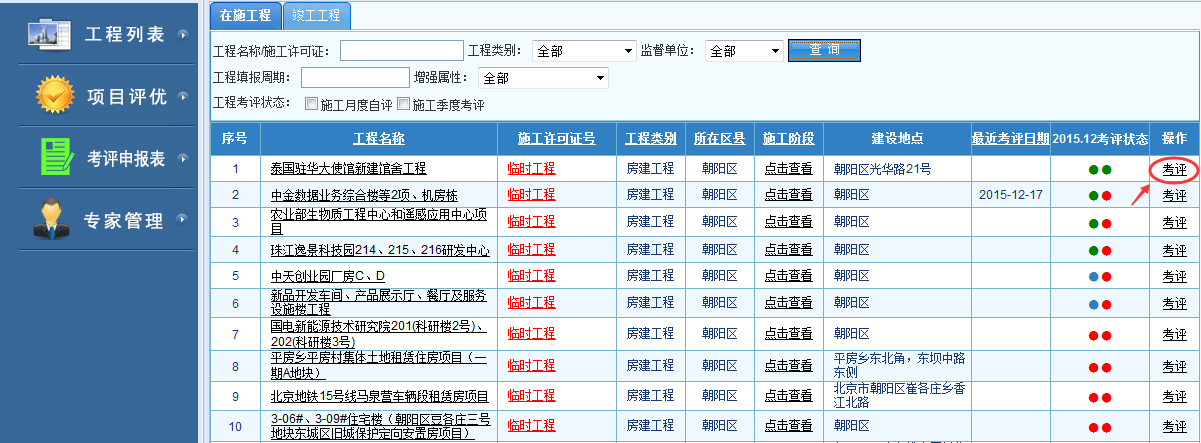The height and width of the screenshot is (443, 1201).
Task: Click 点击查看 for row 2 construction stage
Action: point(787,195)
